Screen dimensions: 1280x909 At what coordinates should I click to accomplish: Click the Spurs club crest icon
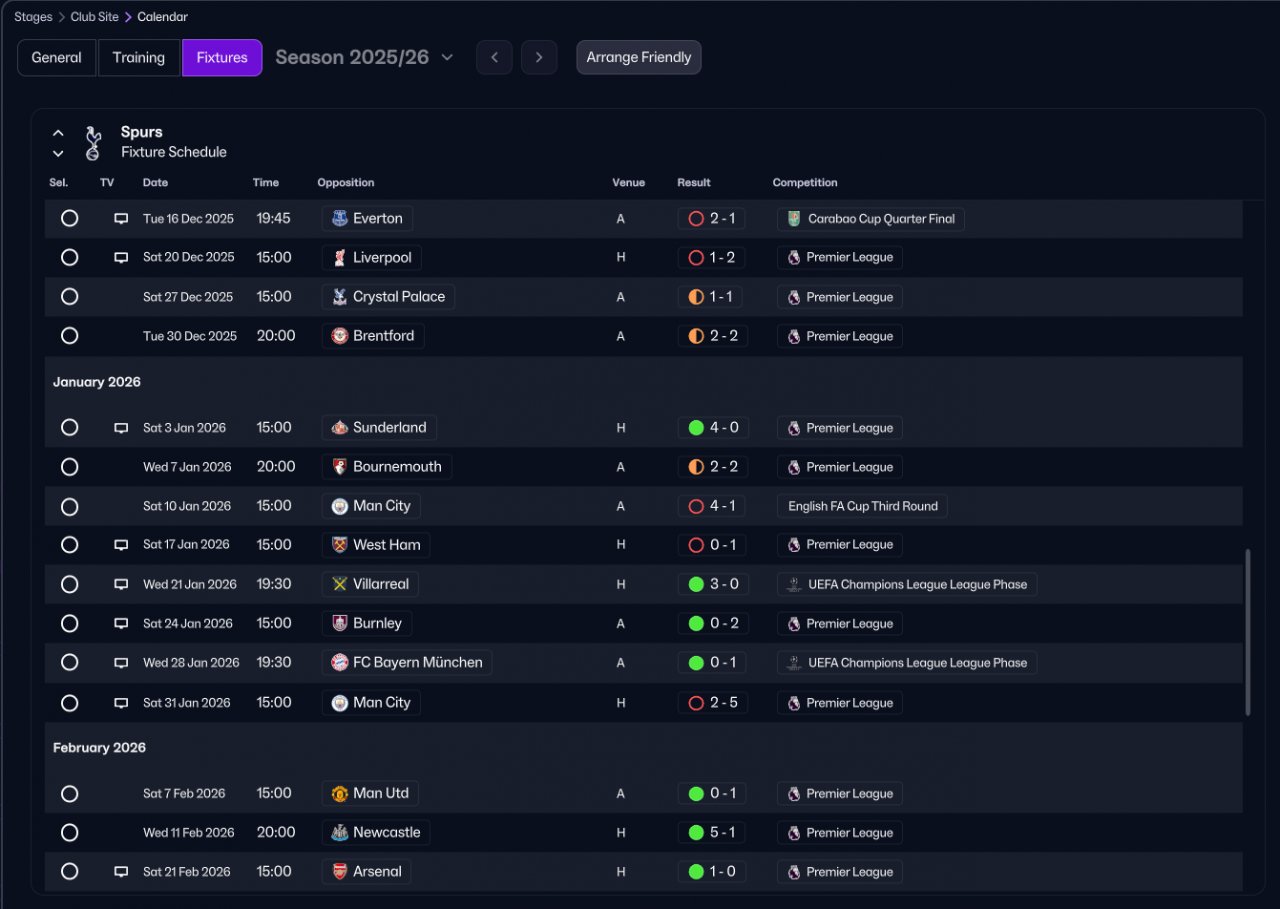pyautogui.click(x=93, y=143)
